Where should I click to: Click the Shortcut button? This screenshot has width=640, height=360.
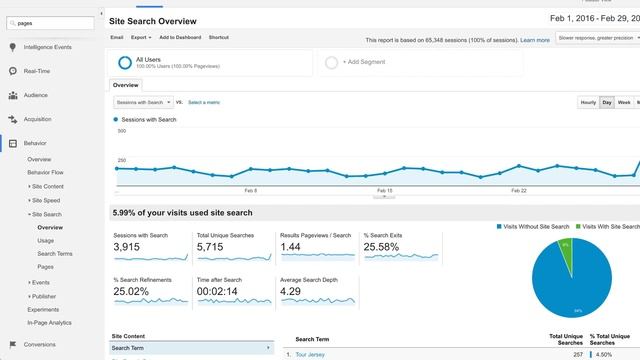point(219,37)
